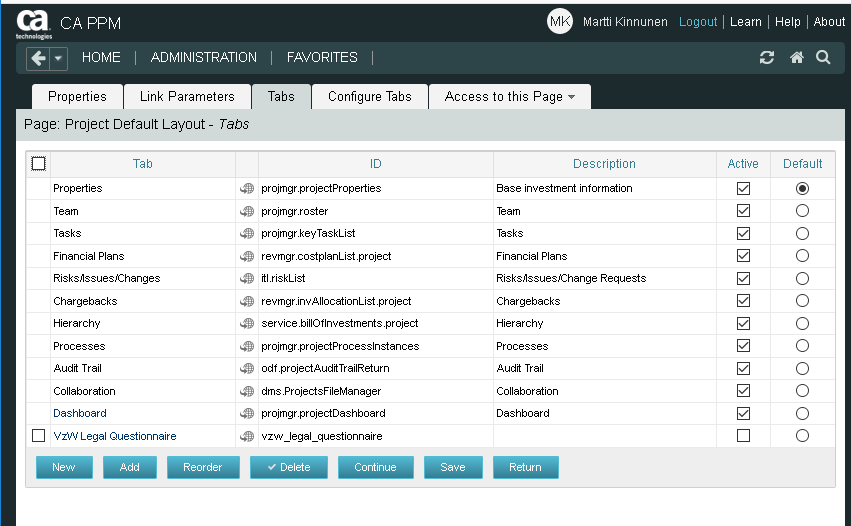Click the globe icon beside Team row
This screenshot has width=851, height=526.
click(246, 211)
